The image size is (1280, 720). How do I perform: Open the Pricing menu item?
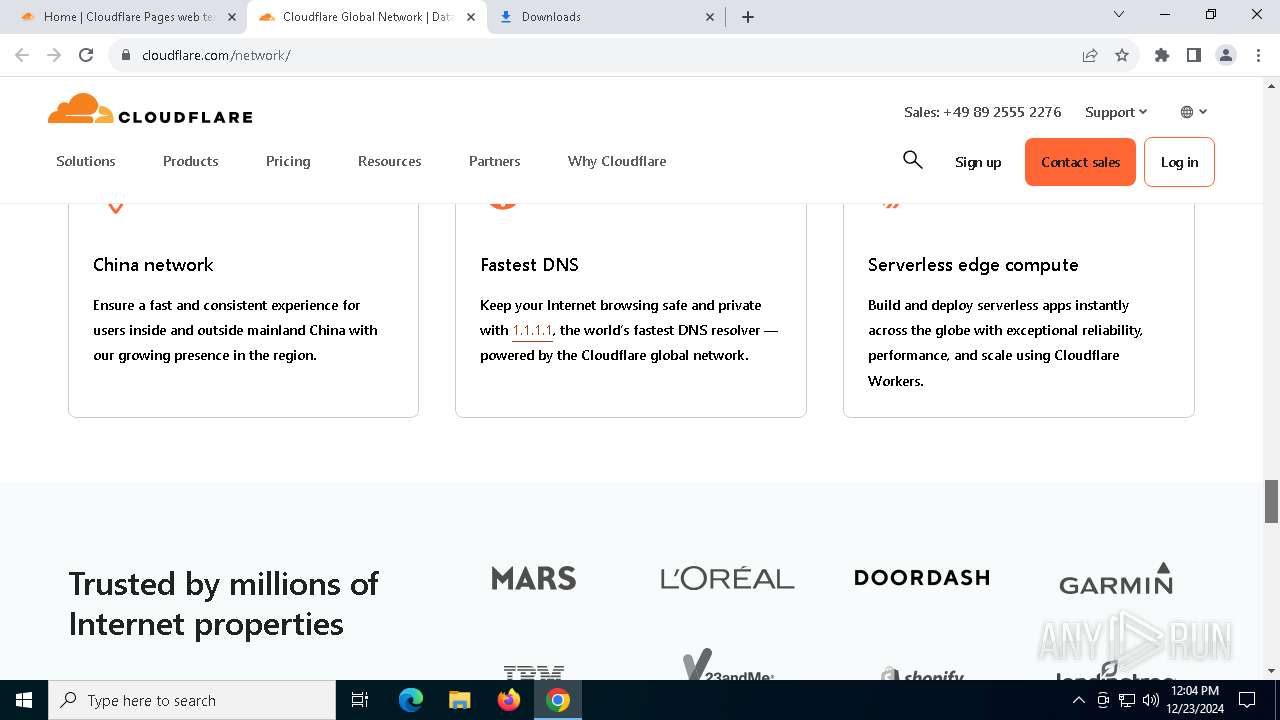coord(288,161)
